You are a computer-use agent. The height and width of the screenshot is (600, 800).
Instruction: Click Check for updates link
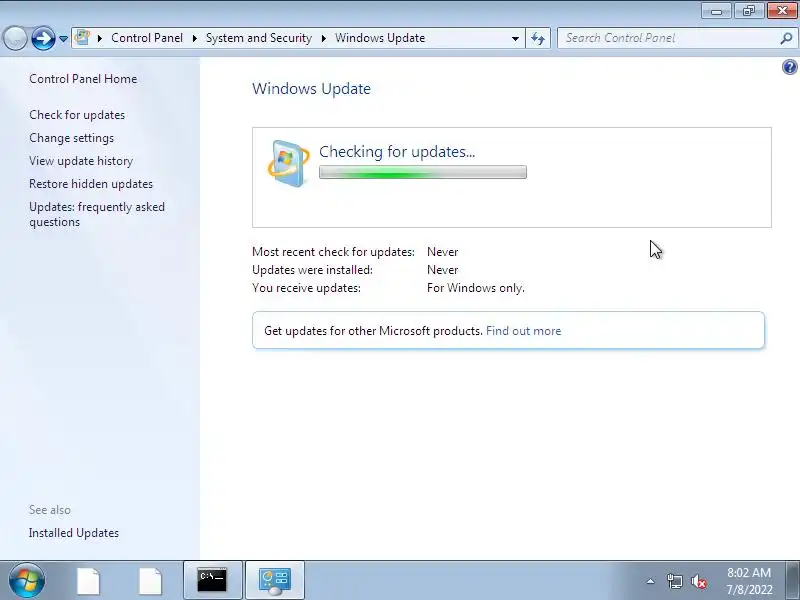[77, 115]
